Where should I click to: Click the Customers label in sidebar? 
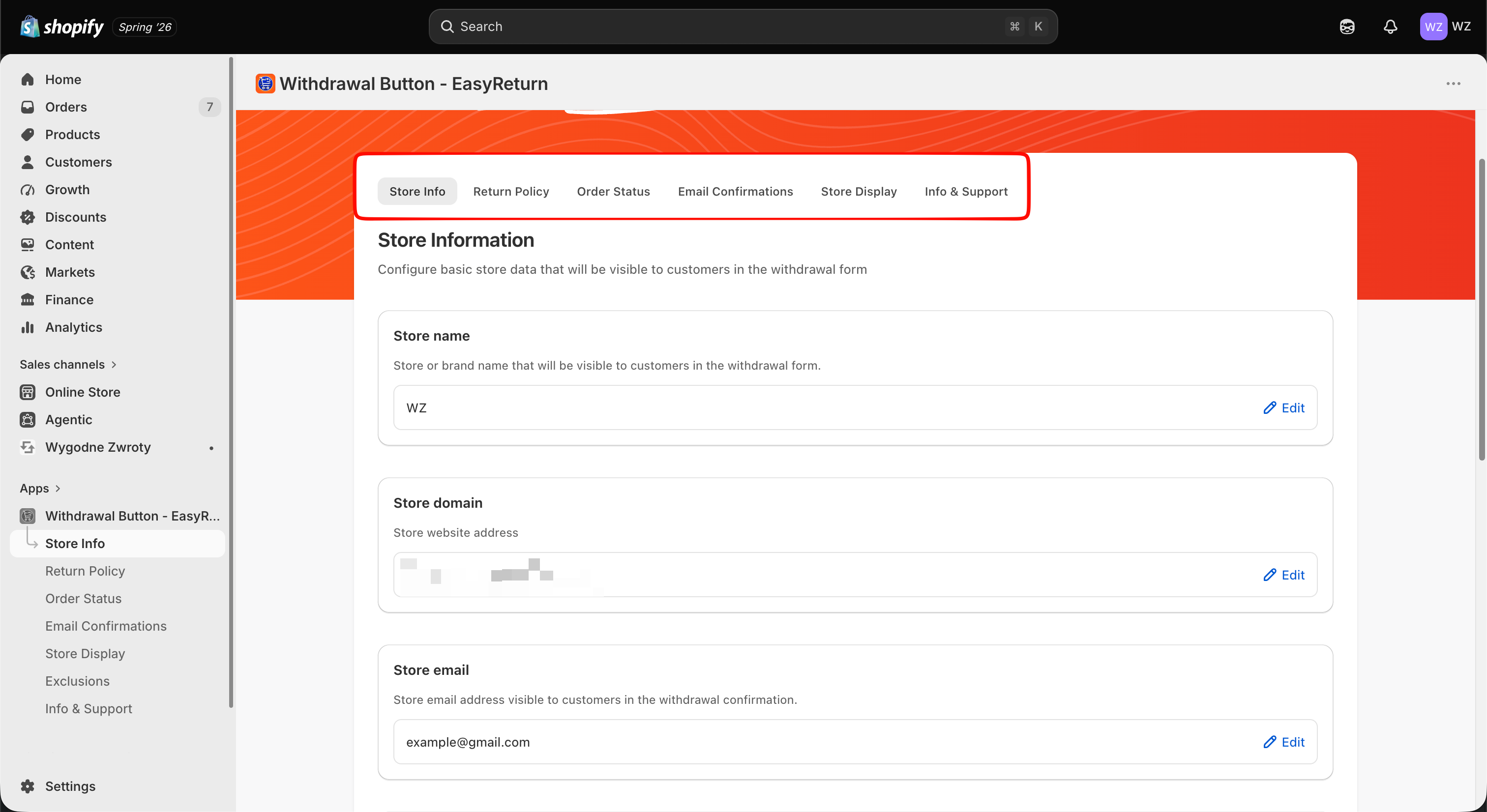pos(79,162)
